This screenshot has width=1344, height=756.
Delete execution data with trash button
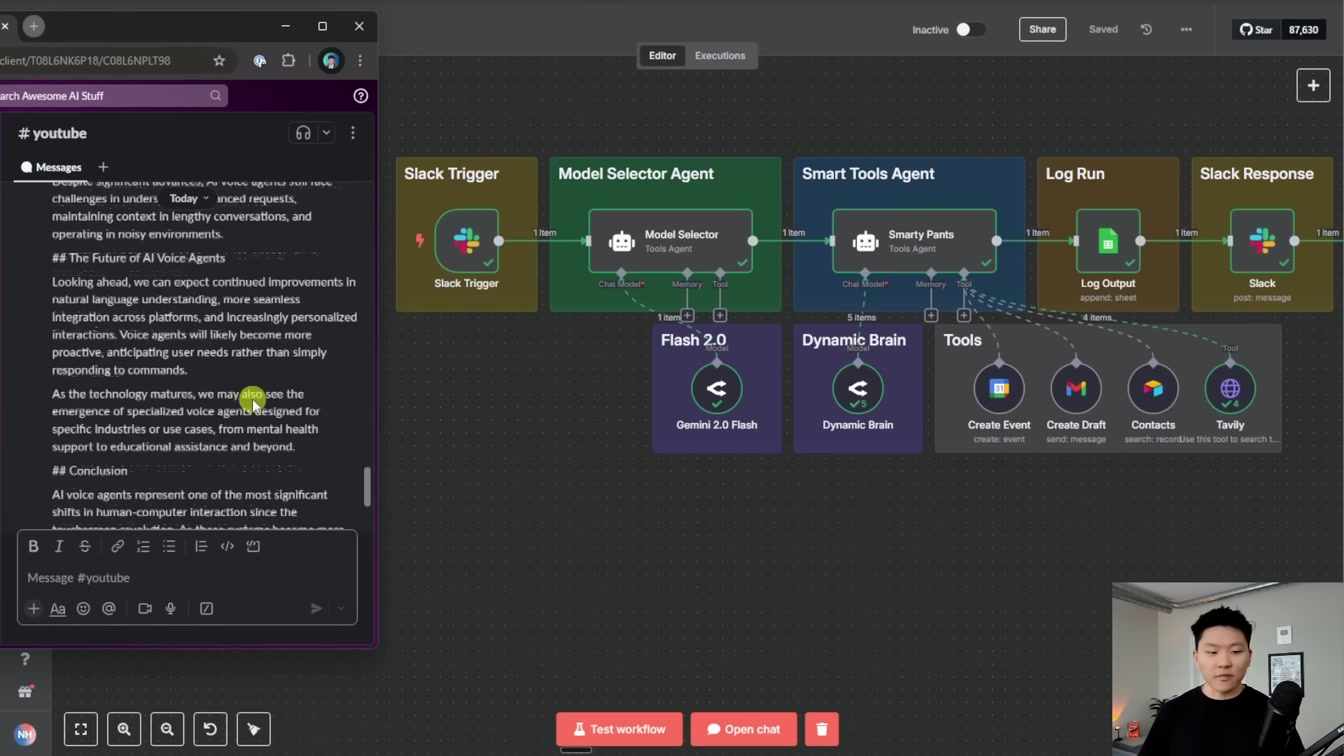[x=822, y=729]
